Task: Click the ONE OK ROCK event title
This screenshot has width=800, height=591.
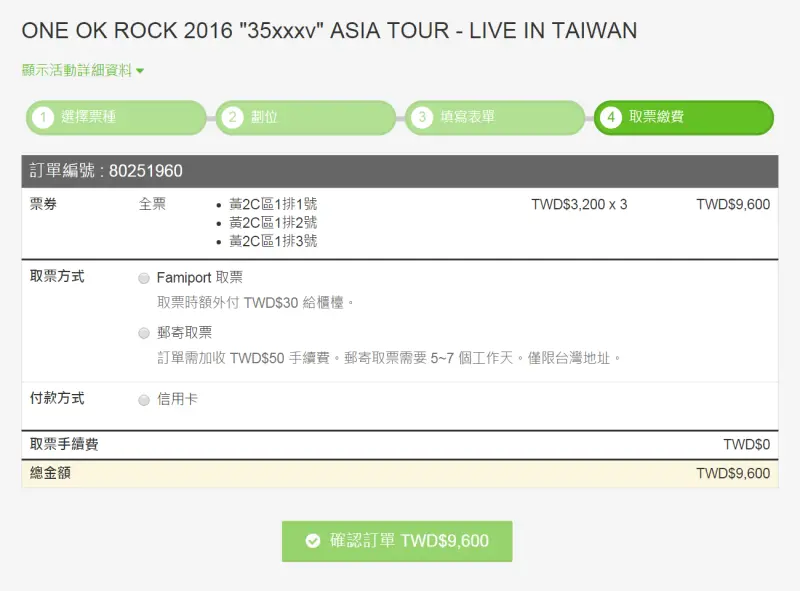Action: 329,31
